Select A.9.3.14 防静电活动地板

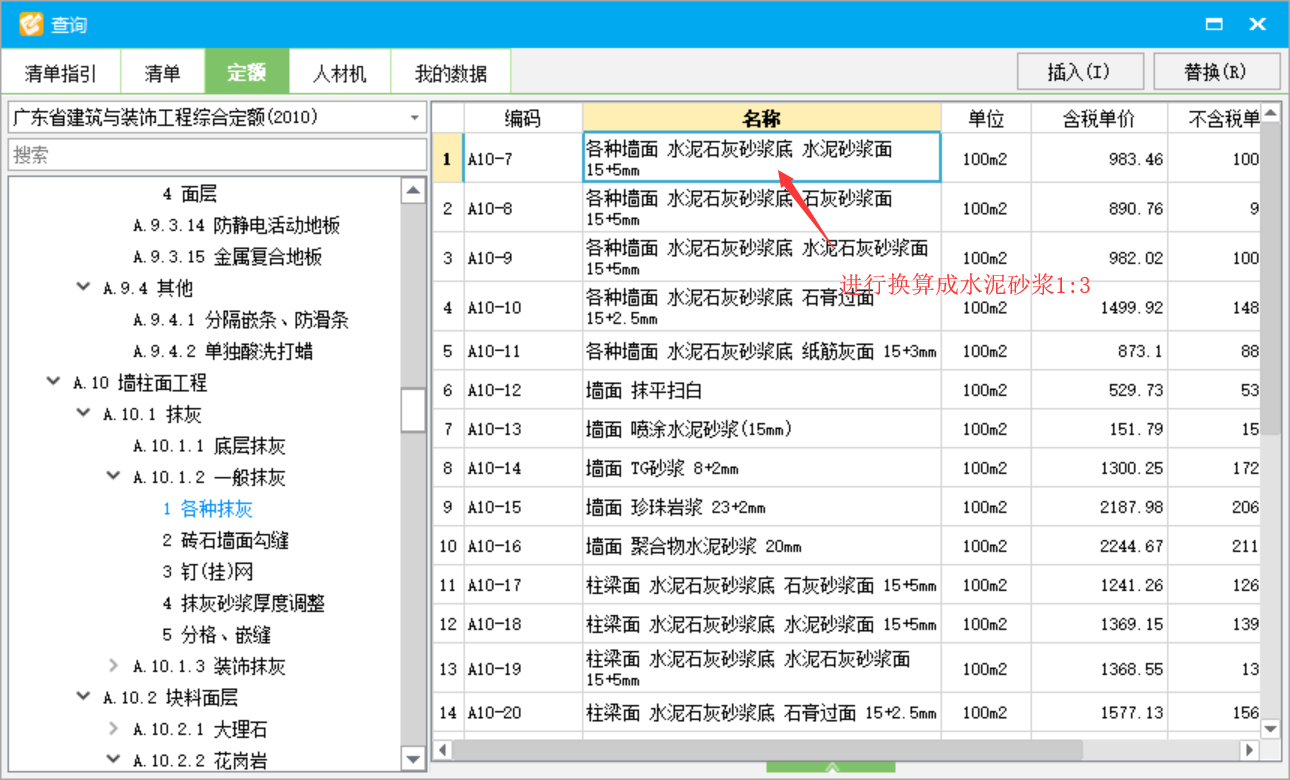[x=237, y=225]
